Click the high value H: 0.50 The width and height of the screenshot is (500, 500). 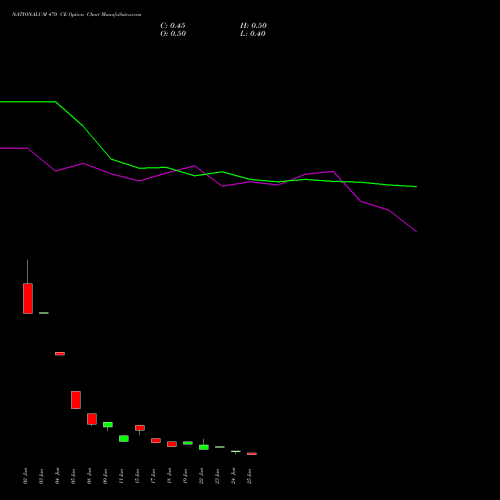(x=253, y=26)
